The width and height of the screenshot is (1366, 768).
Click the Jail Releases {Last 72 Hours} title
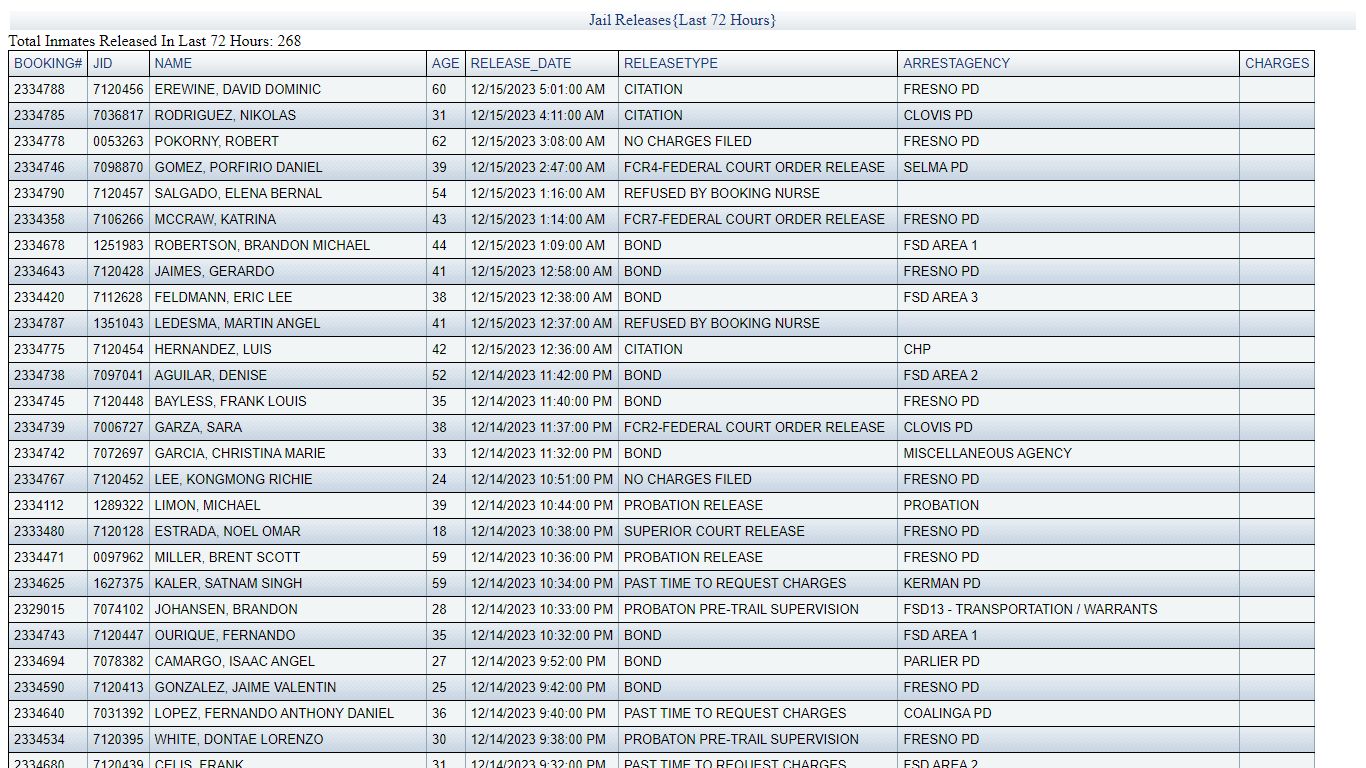682,20
